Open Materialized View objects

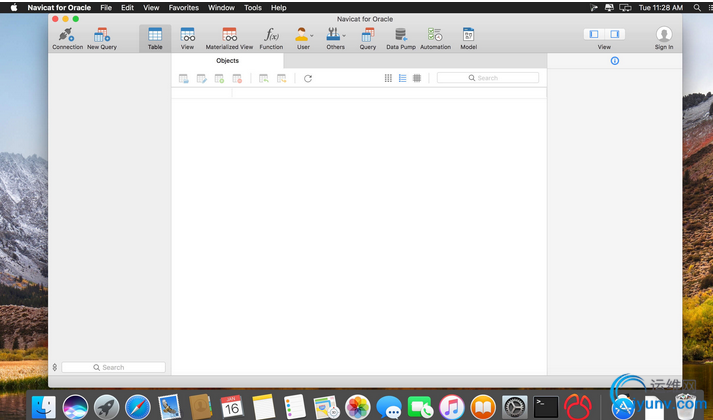229,38
